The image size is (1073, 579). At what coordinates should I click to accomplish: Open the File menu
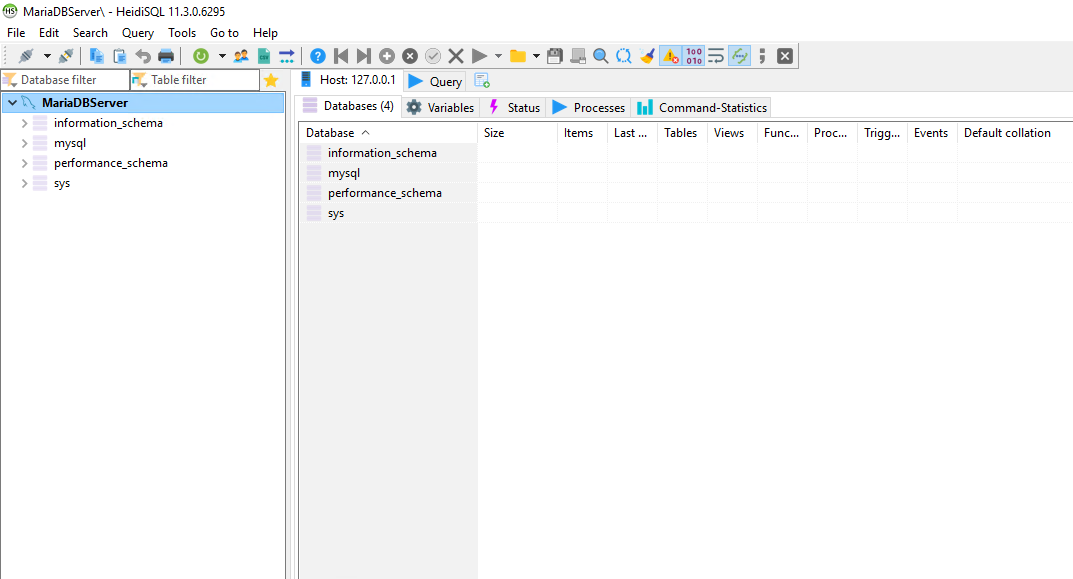coord(16,33)
